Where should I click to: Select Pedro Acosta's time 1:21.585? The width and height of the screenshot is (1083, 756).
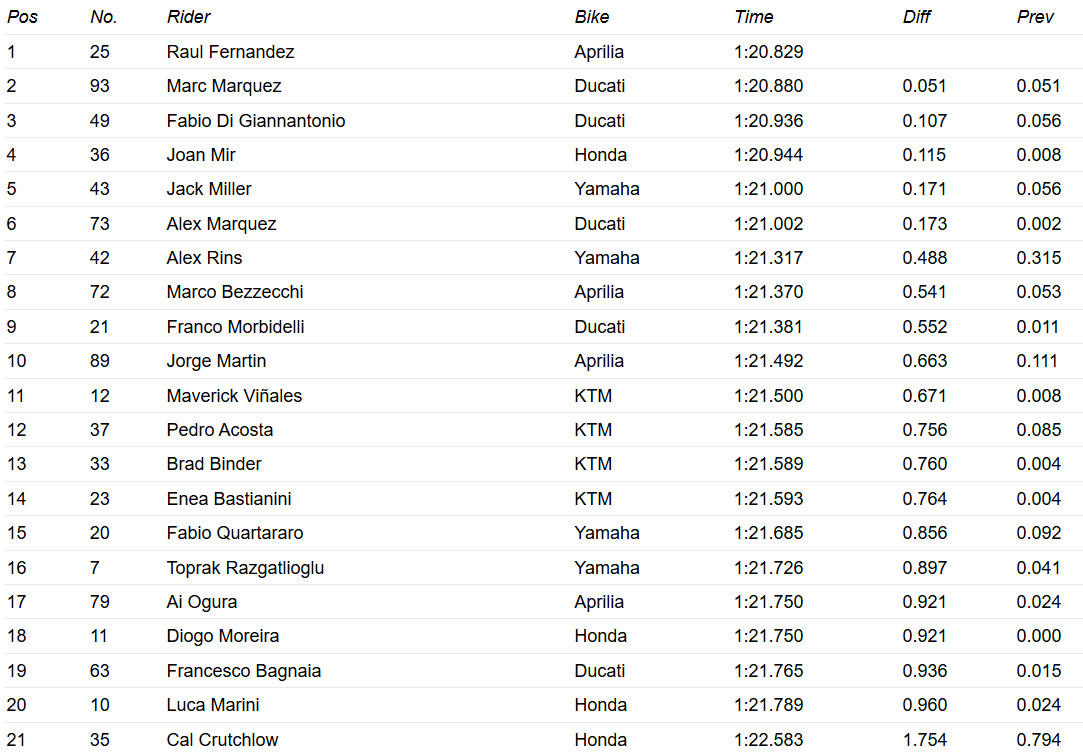click(768, 430)
